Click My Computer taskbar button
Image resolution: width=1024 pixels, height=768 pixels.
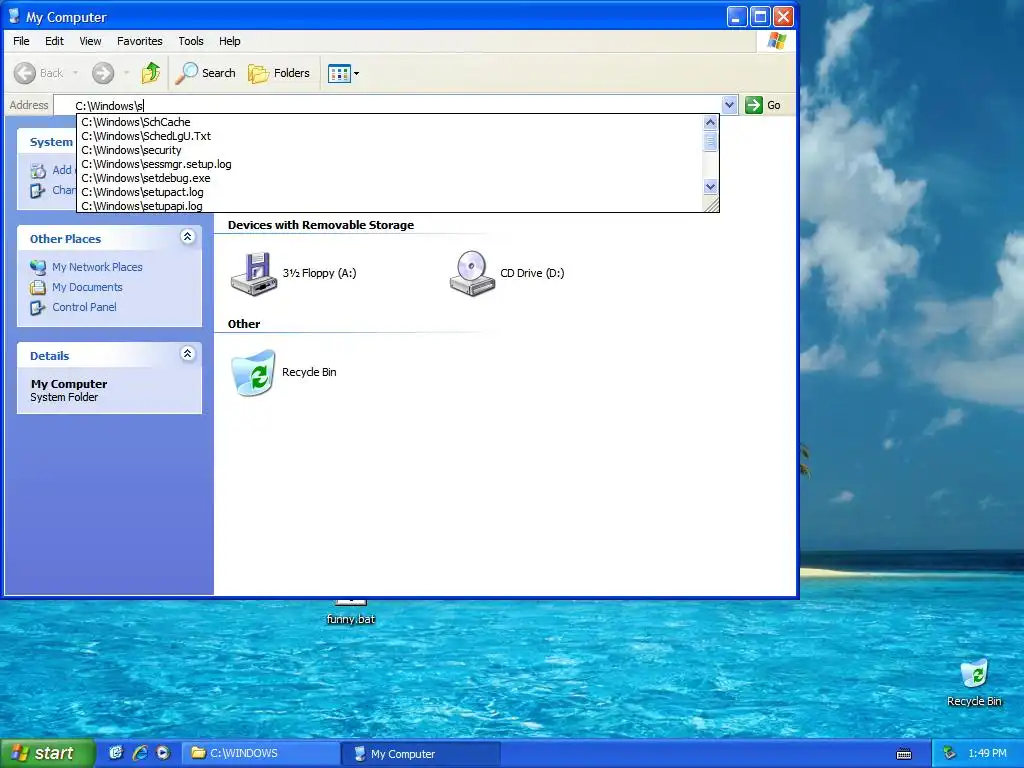(421, 753)
